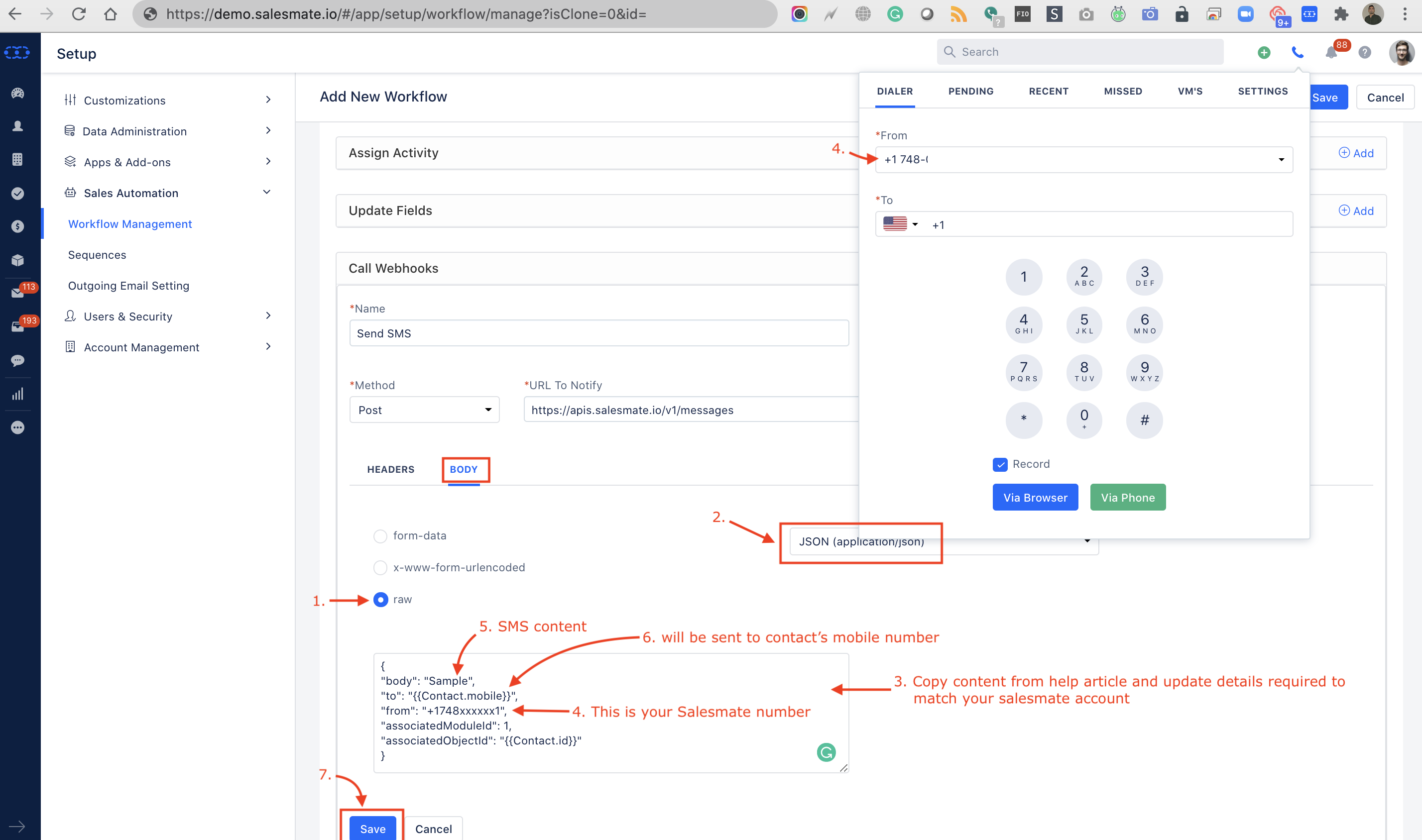Click the top Search box
Viewport: 1422px width, 840px height.
(1079, 52)
